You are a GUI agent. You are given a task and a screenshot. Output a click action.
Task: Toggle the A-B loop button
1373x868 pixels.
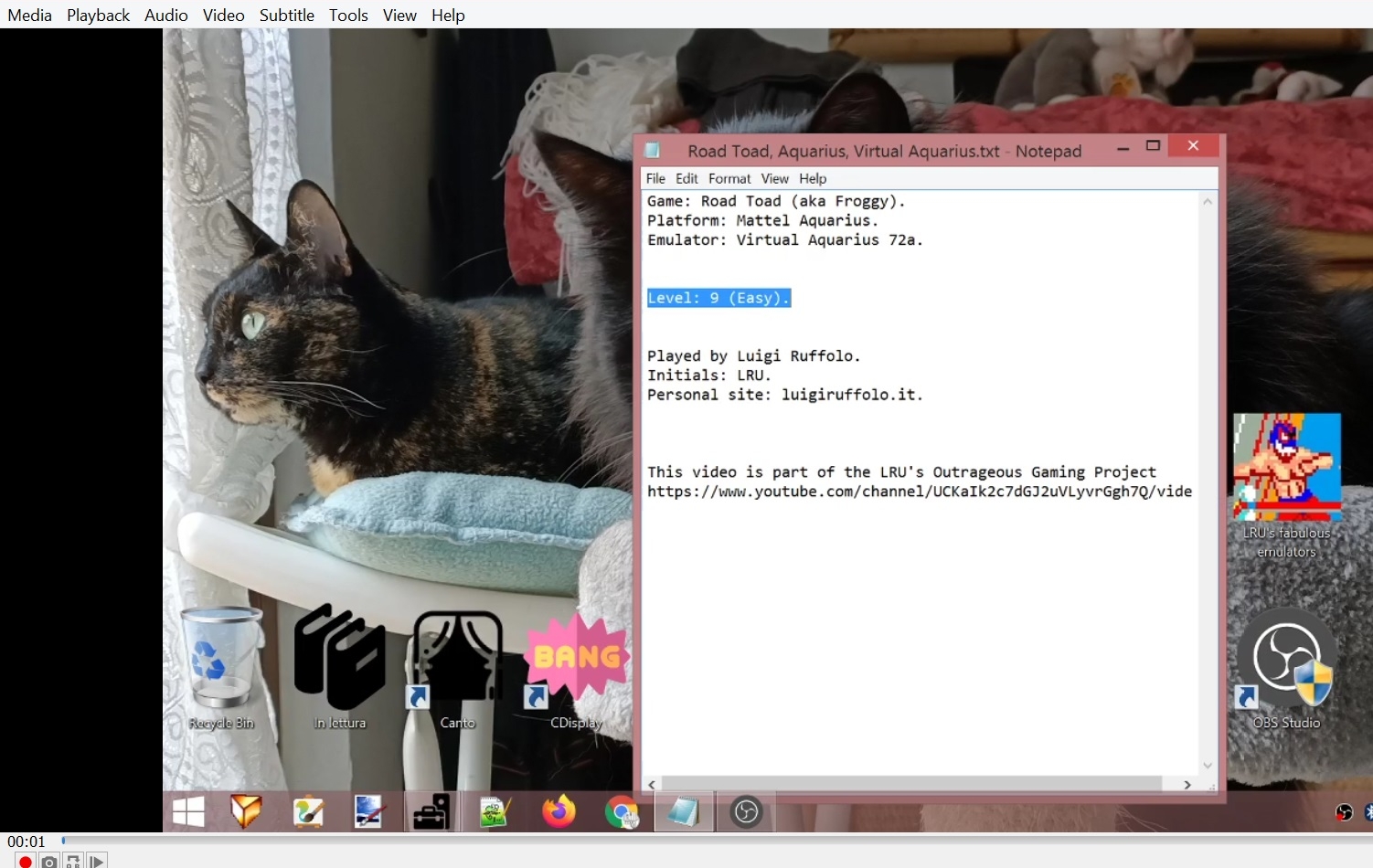[x=73, y=861]
